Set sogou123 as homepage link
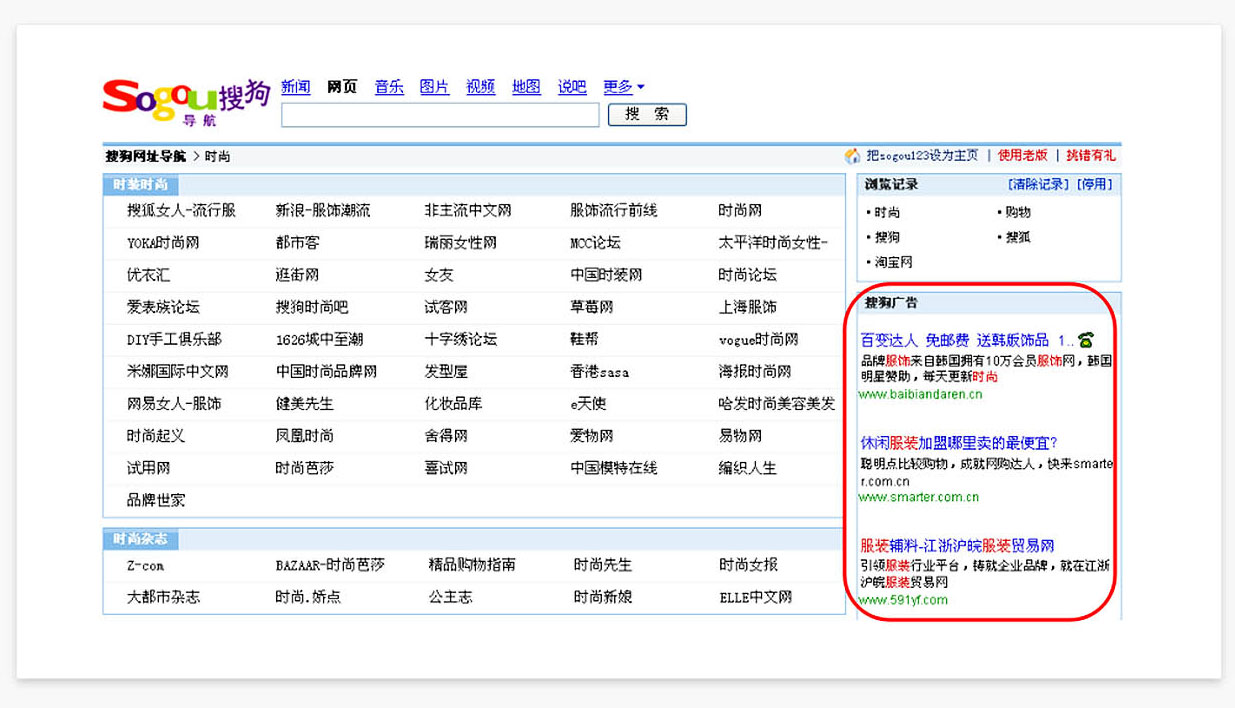Viewport: 1235px width, 708px height. coord(923,156)
